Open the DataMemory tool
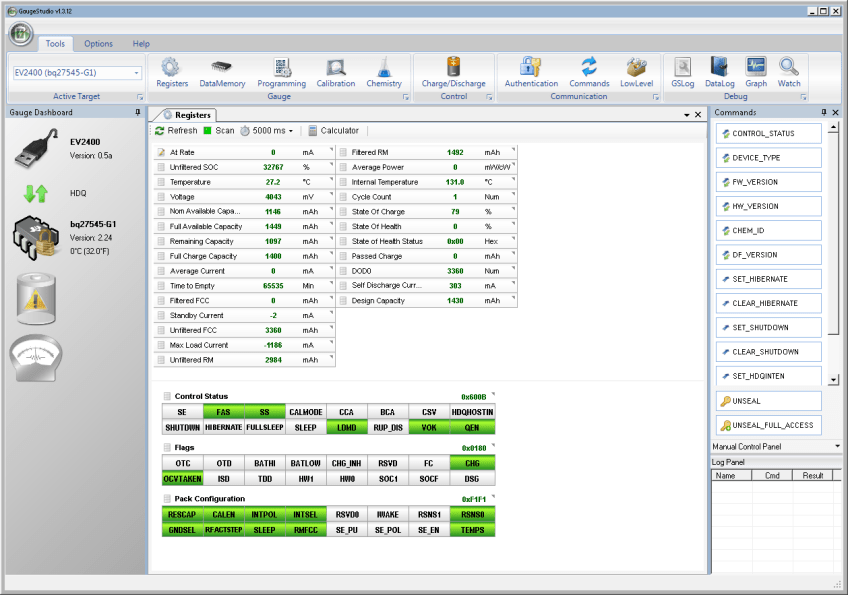The height and width of the screenshot is (595, 848). [x=222, y=71]
